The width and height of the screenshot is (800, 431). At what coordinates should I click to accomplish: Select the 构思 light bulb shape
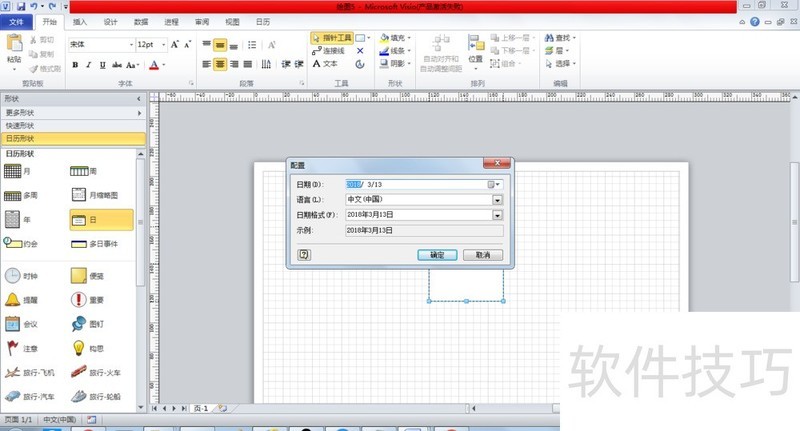89,348
